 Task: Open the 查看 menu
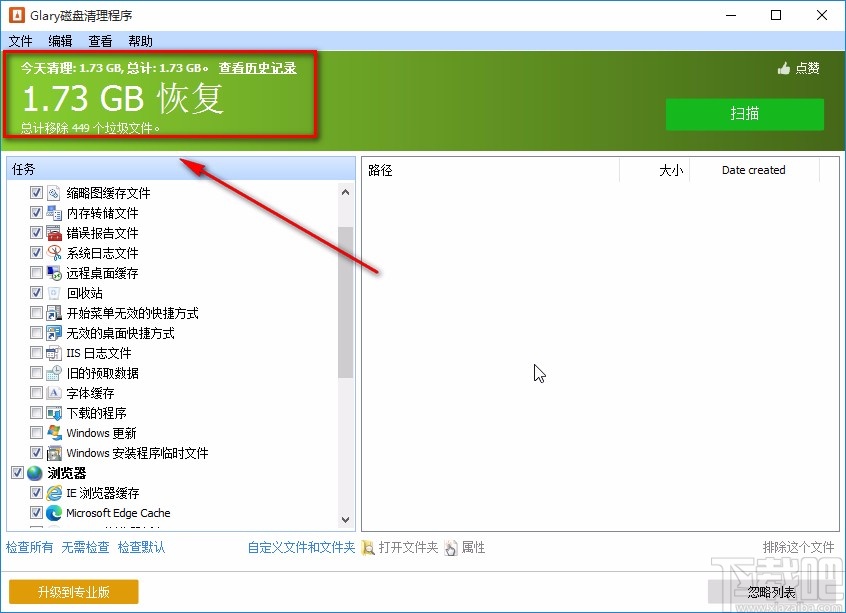100,41
